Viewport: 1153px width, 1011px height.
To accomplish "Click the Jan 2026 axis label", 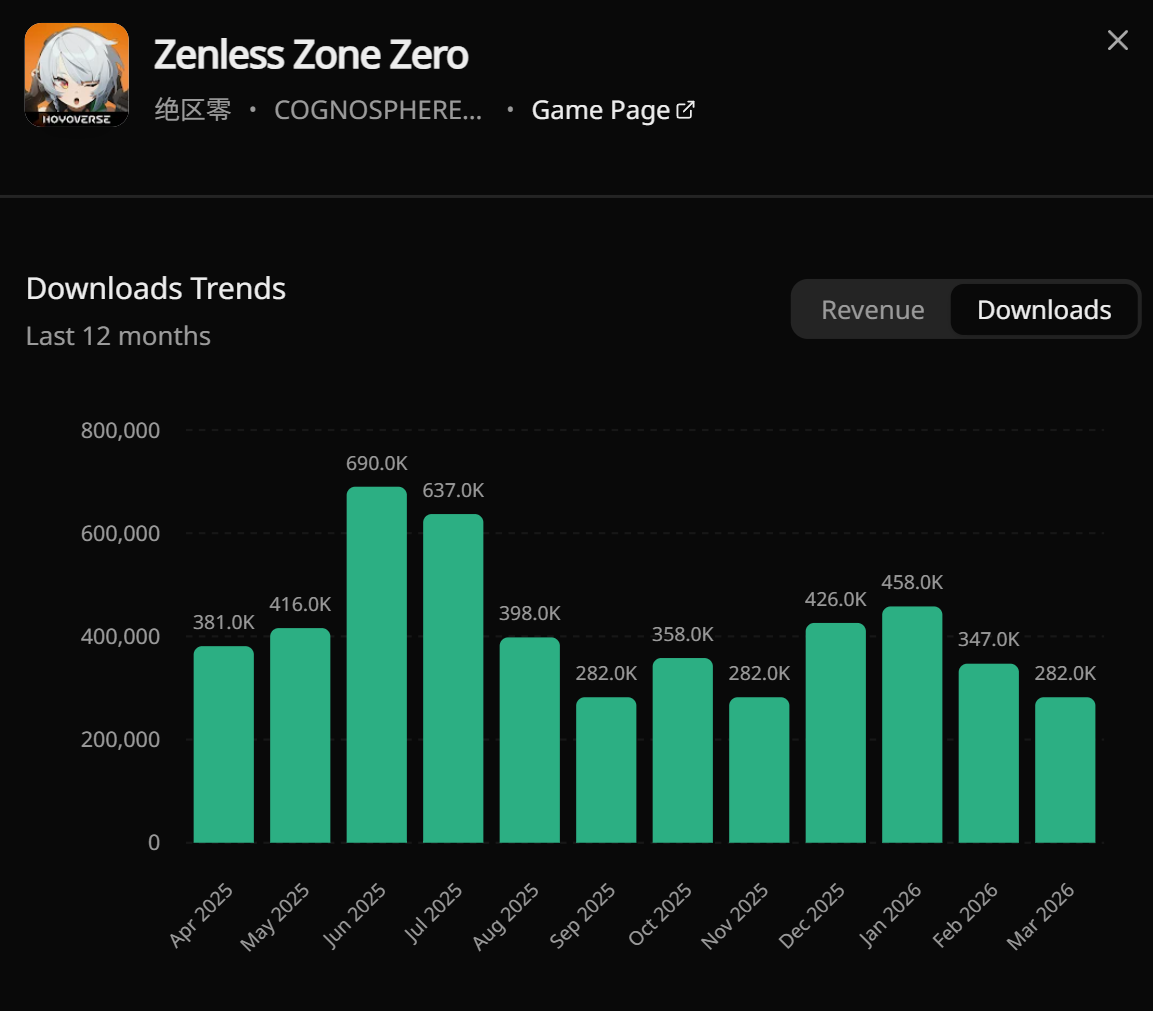I will click(x=890, y=915).
